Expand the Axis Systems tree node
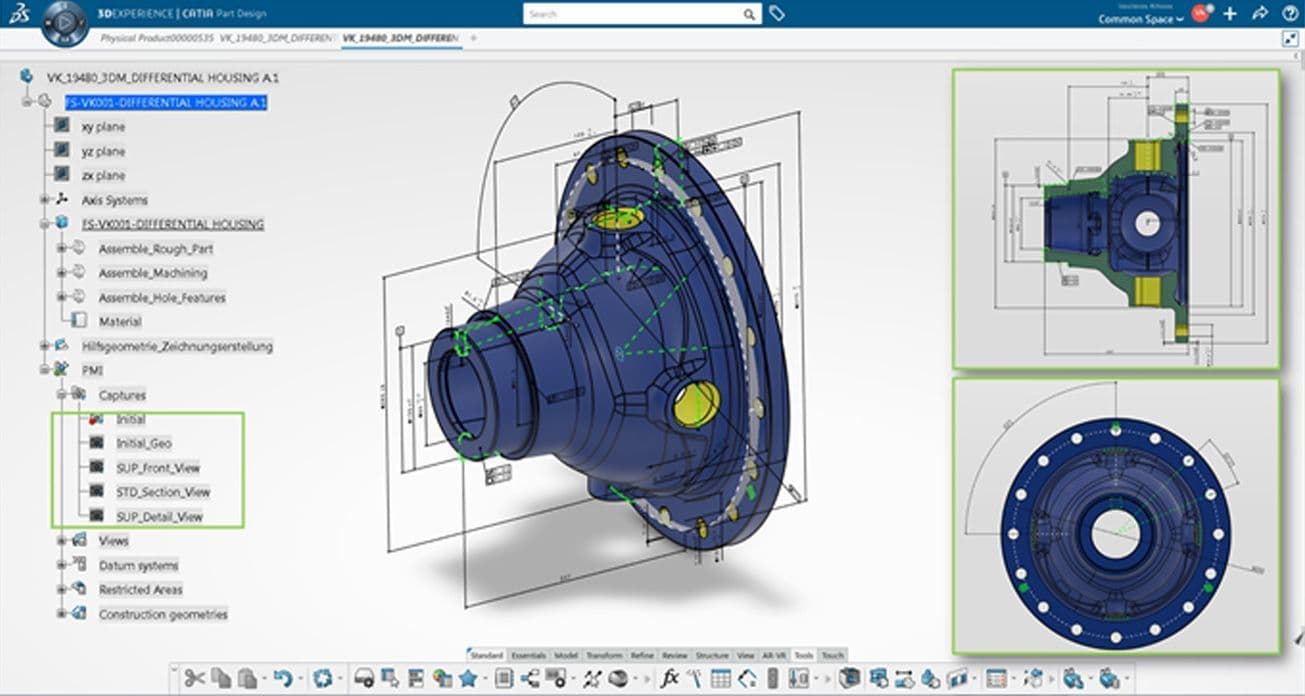This screenshot has height=696, width=1305. pos(44,200)
